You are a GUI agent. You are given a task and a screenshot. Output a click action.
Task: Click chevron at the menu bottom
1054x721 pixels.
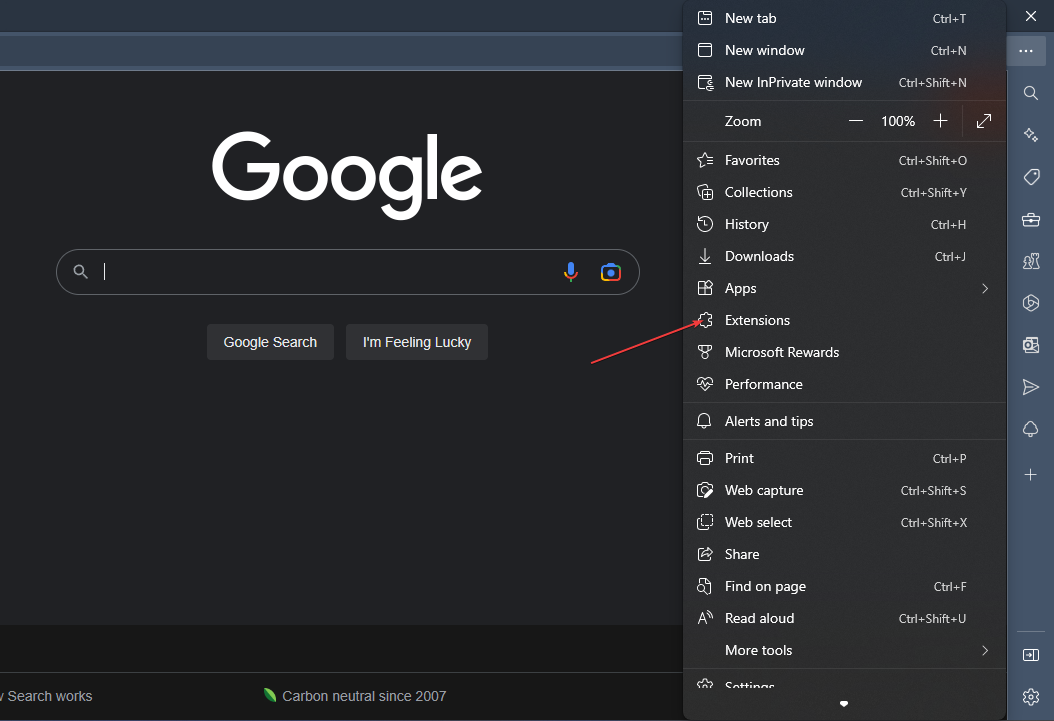click(844, 703)
